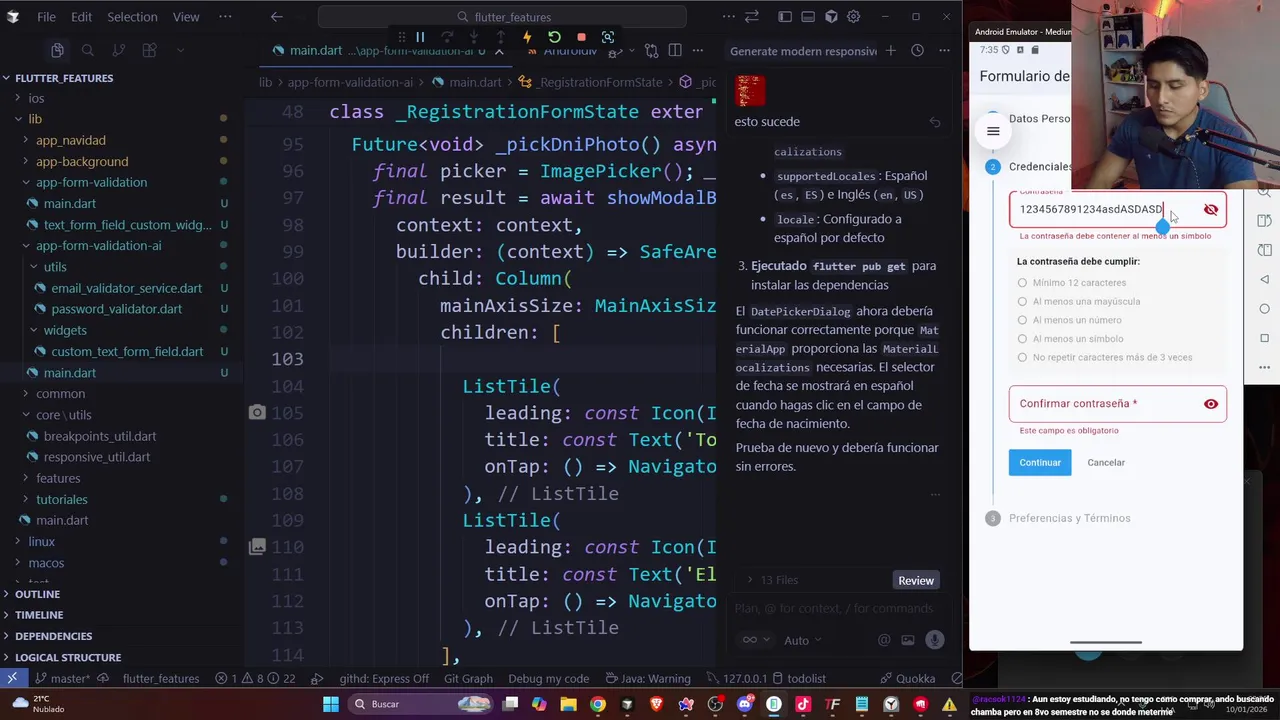Open the Search view icon
Image resolution: width=1280 pixels, height=720 pixels.
(x=88, y=50)
